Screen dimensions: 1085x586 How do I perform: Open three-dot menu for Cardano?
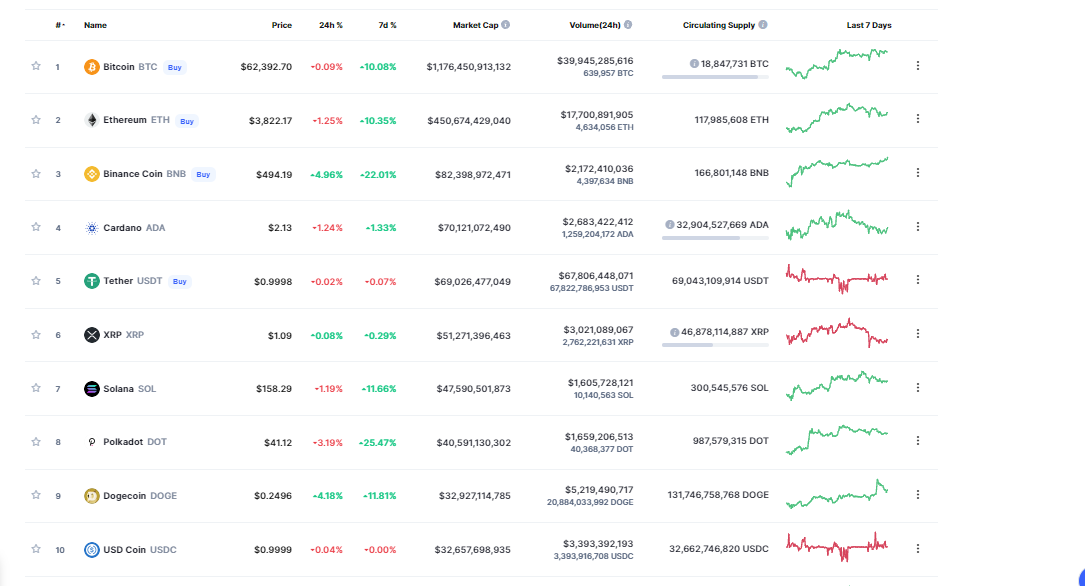918,226
